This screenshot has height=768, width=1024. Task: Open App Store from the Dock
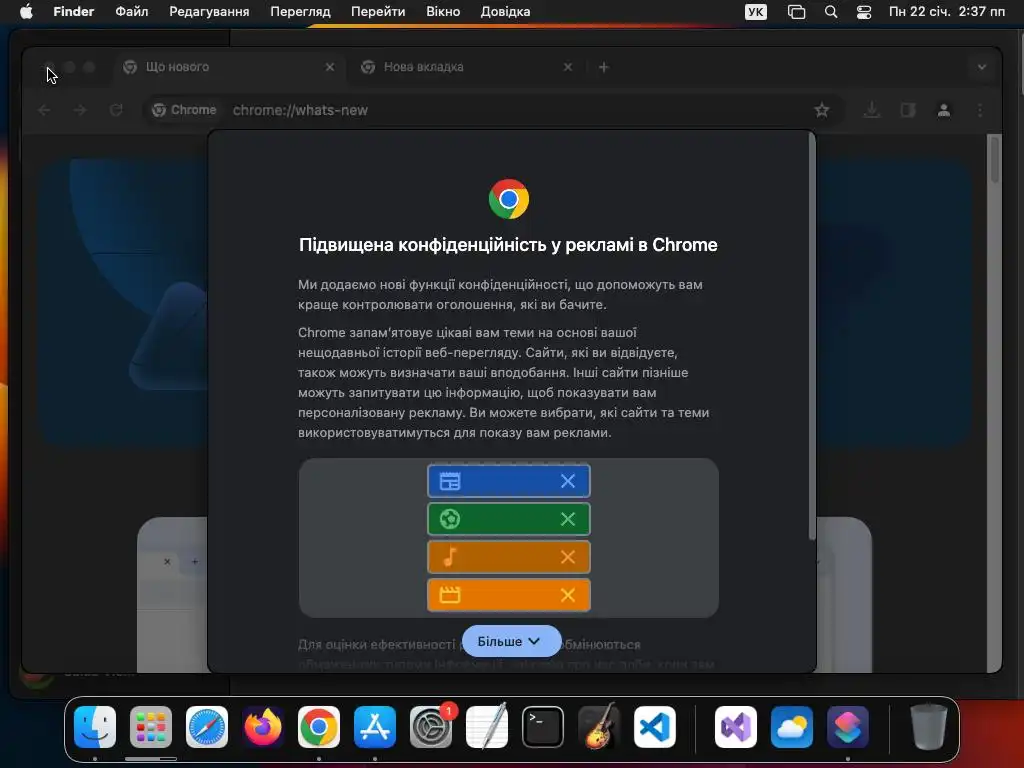pyautogui.click(x=375, y=727)
